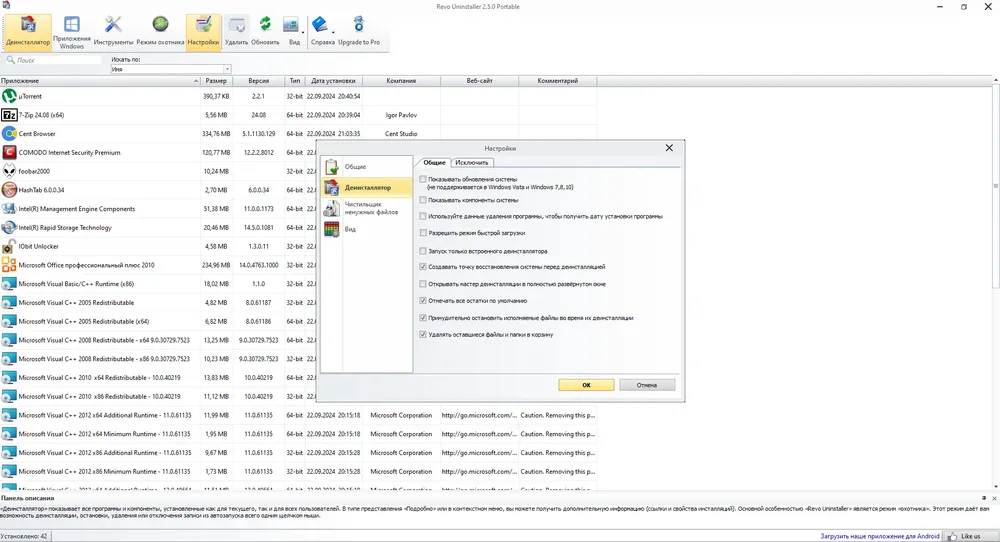The image size is (1000, 542).
Task: Click the Like us button text
Action: point(971,536)
